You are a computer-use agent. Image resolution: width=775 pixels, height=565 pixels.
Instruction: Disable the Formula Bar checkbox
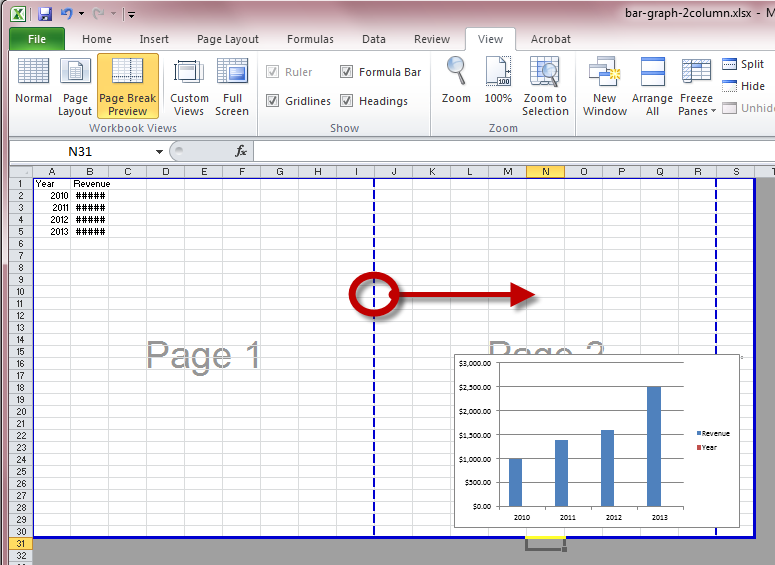click(346, 72)
